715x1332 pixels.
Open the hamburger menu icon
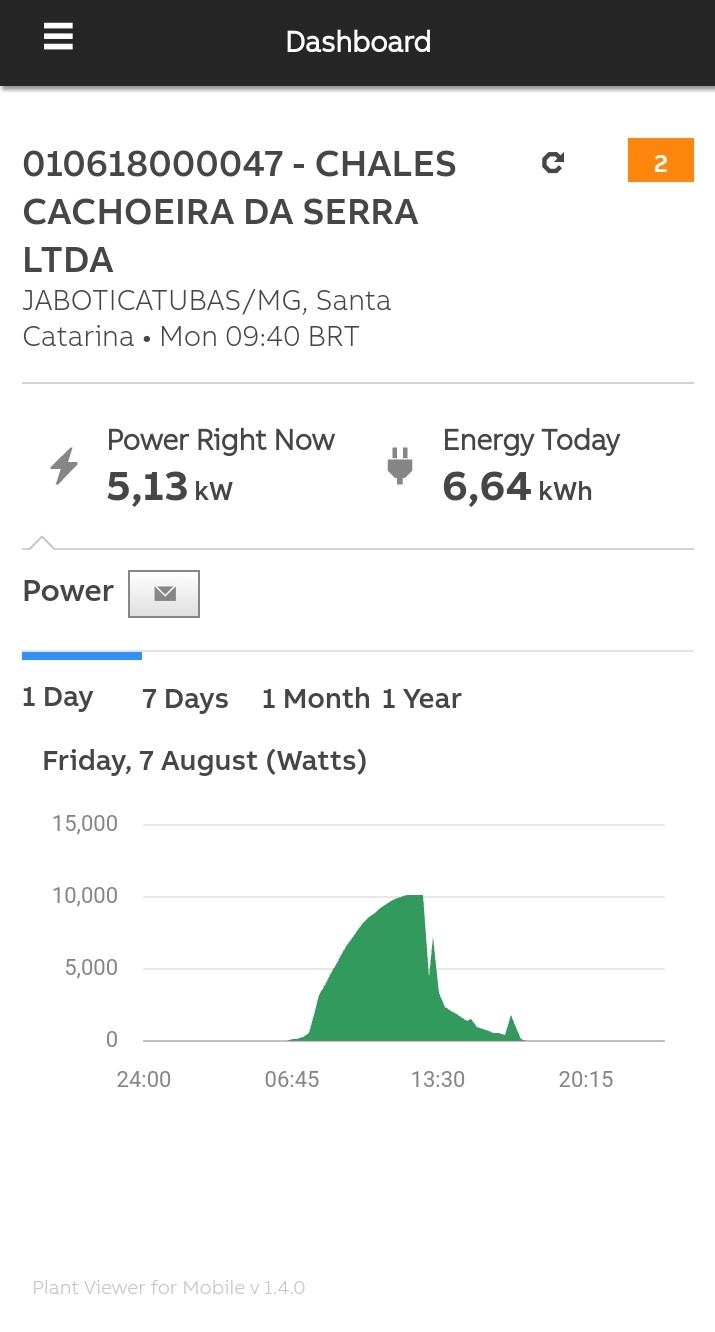(x=58, y=37)
